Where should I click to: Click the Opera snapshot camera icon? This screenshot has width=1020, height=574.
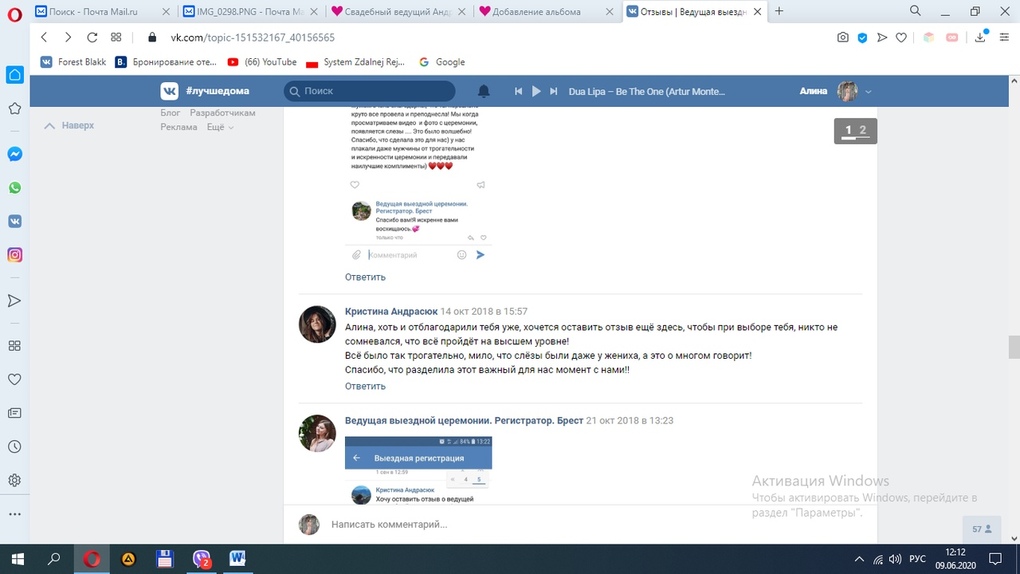pyautogui.click(x=843, y=37)
